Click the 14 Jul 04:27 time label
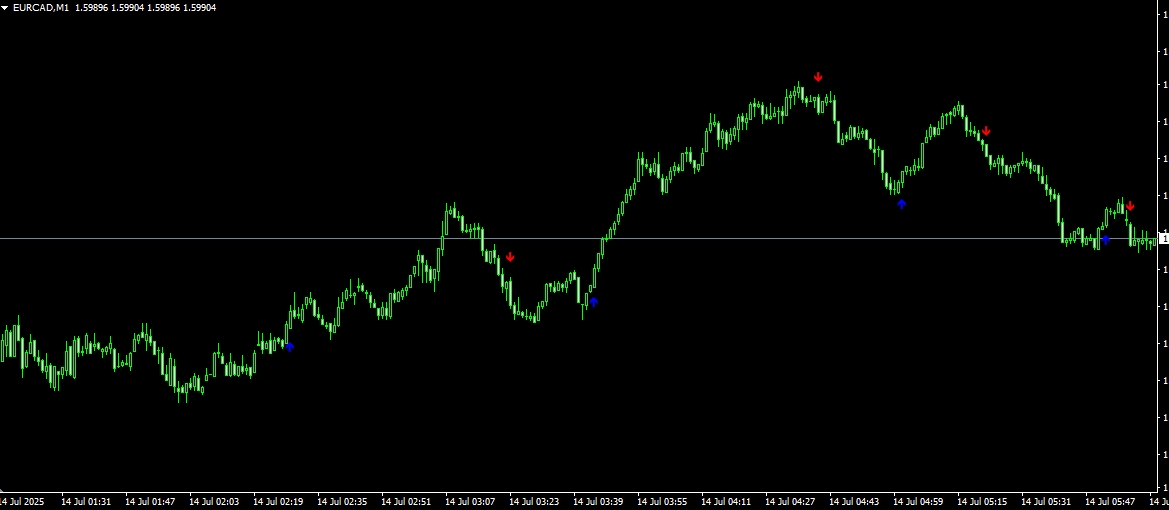 pos(791,502)
